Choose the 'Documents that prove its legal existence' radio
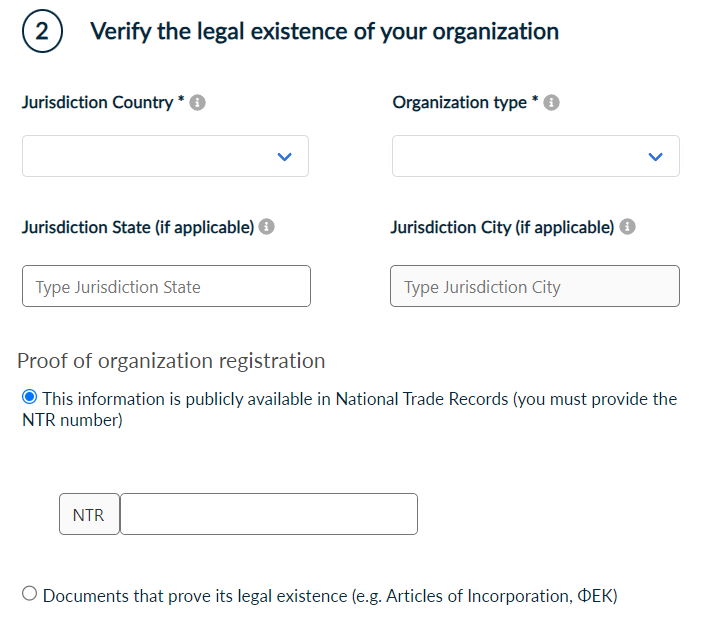705x622 pixels. tap(29, 594)
